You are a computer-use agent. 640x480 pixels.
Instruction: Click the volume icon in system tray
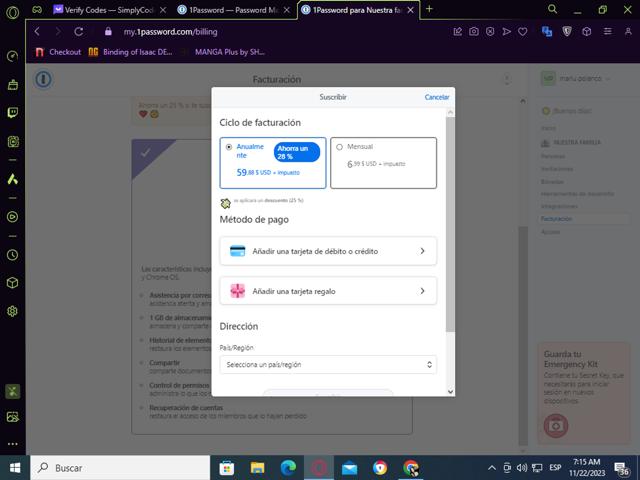[522, 468]
